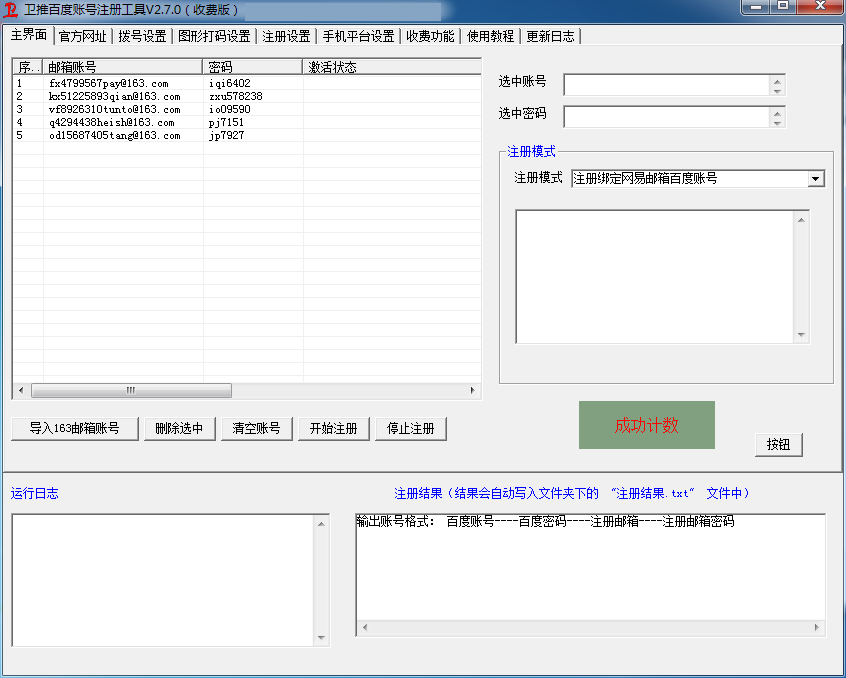The image size is (846, 678).
Task: Open the 官方网址 tab
Action: [83, 36]
